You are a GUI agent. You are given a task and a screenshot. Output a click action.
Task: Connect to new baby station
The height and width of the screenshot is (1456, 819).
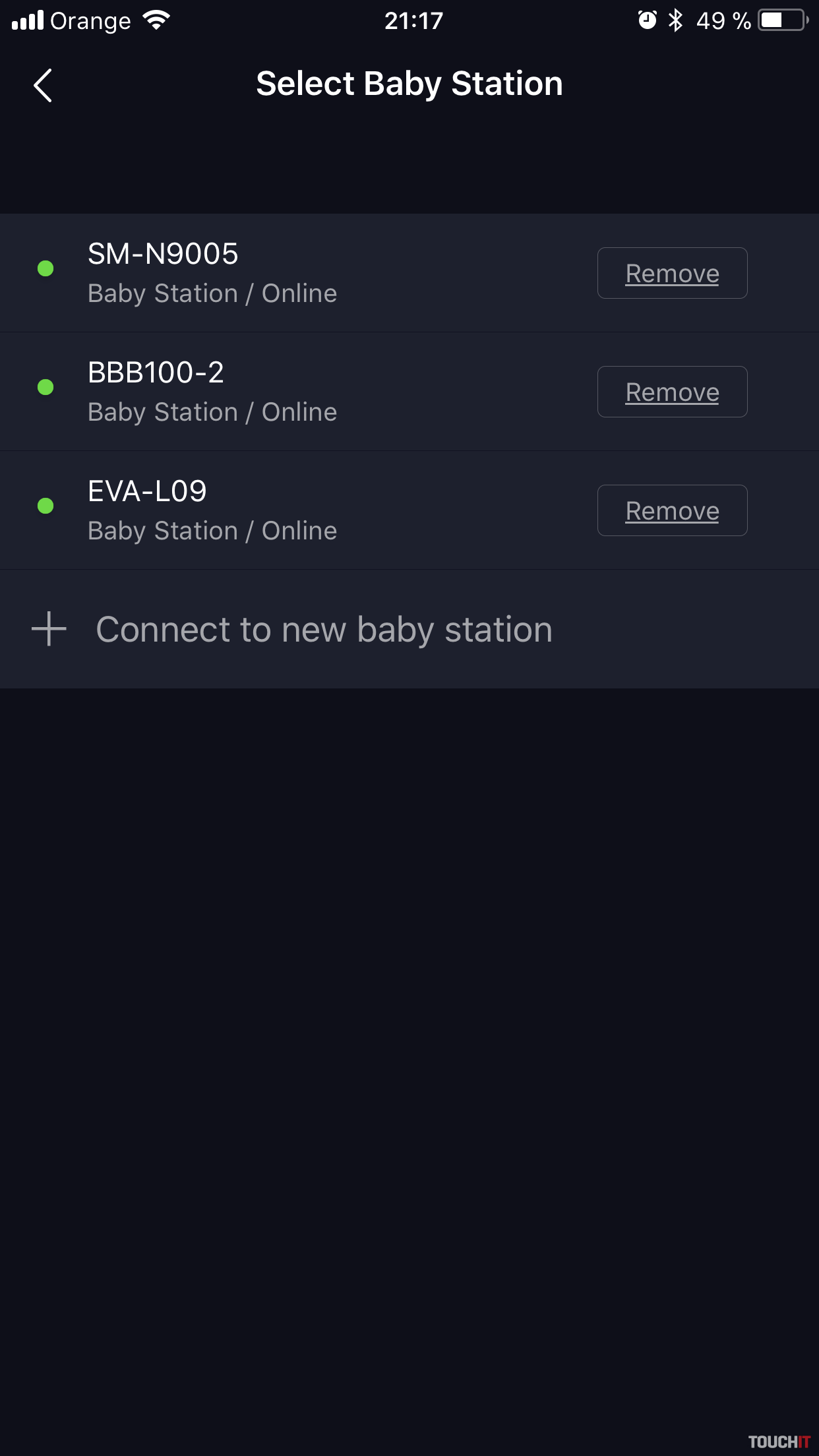(324, 629)
